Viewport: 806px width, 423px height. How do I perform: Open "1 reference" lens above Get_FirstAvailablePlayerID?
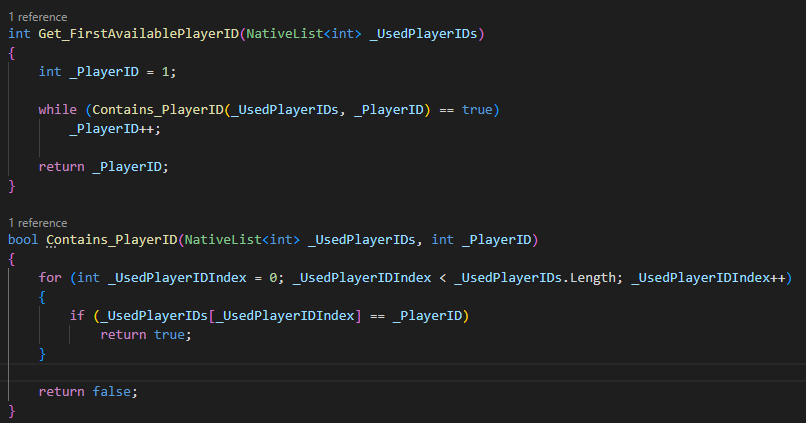pos(38,17)
